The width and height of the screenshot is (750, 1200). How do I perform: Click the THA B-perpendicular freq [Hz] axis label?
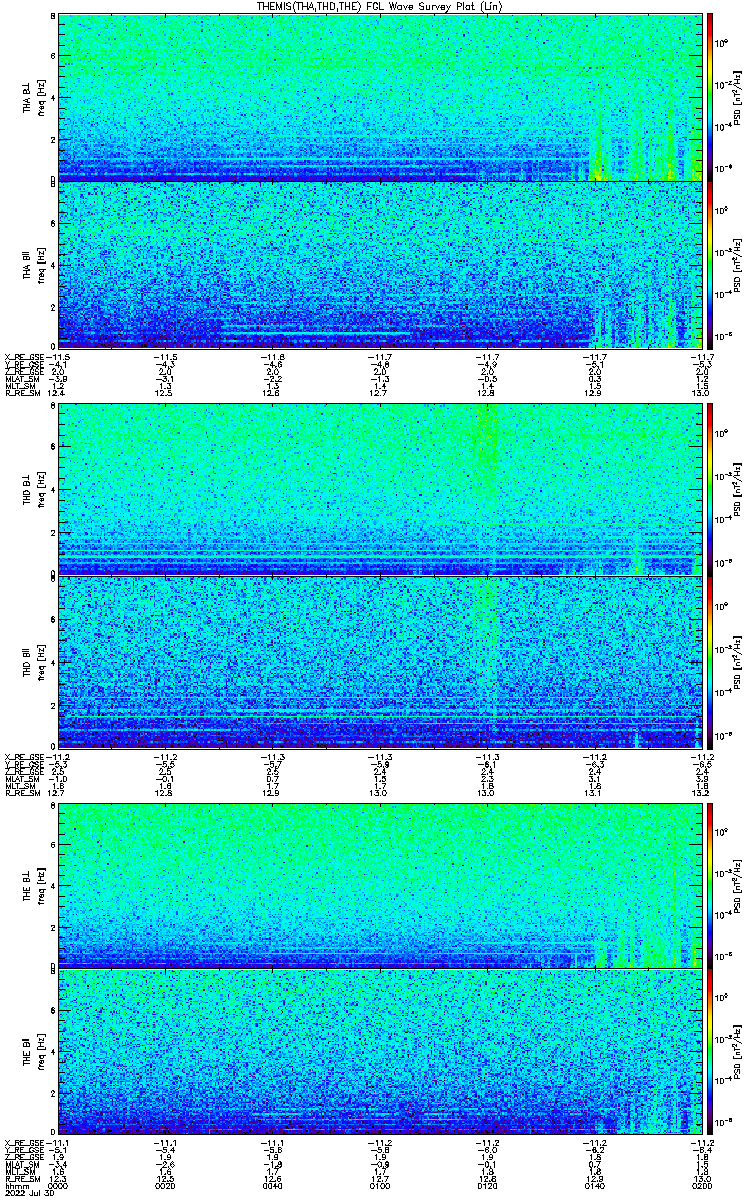tap(40, 97)
